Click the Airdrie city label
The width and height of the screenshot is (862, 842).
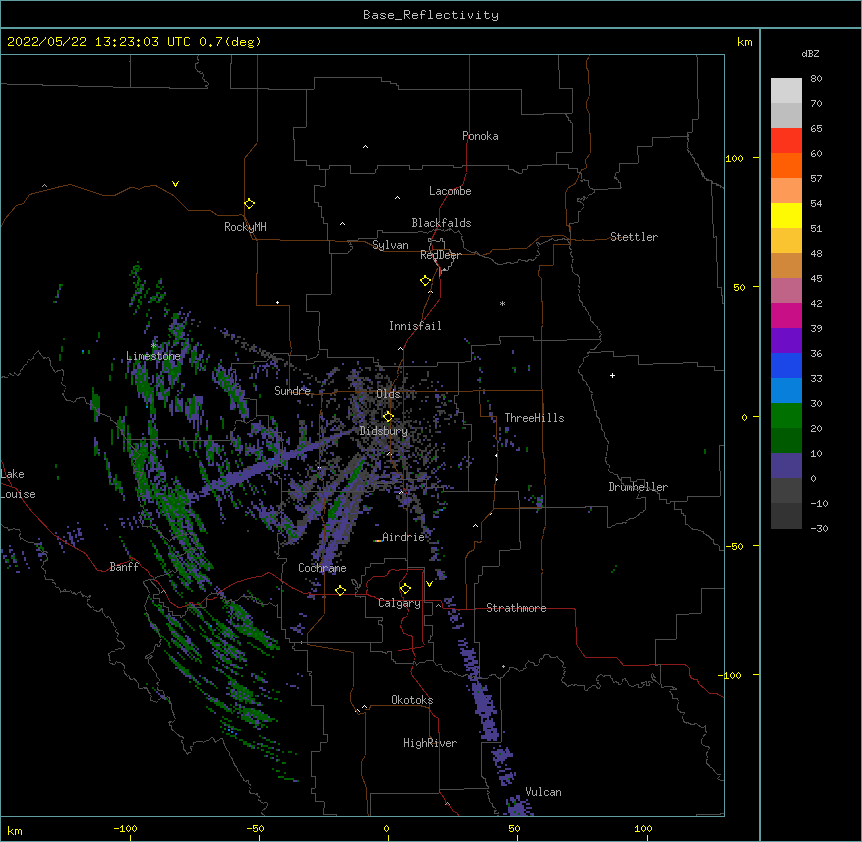point(403,537)
